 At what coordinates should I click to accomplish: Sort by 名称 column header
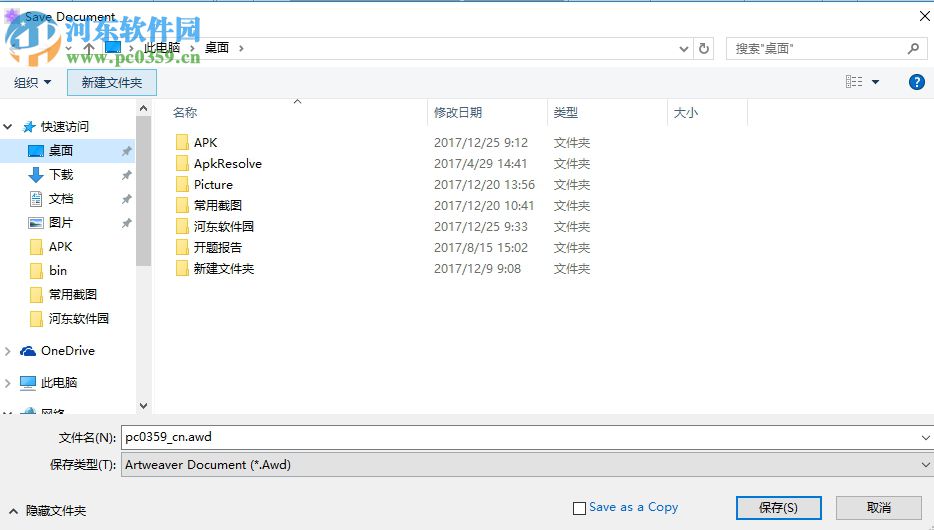(185, 113)
